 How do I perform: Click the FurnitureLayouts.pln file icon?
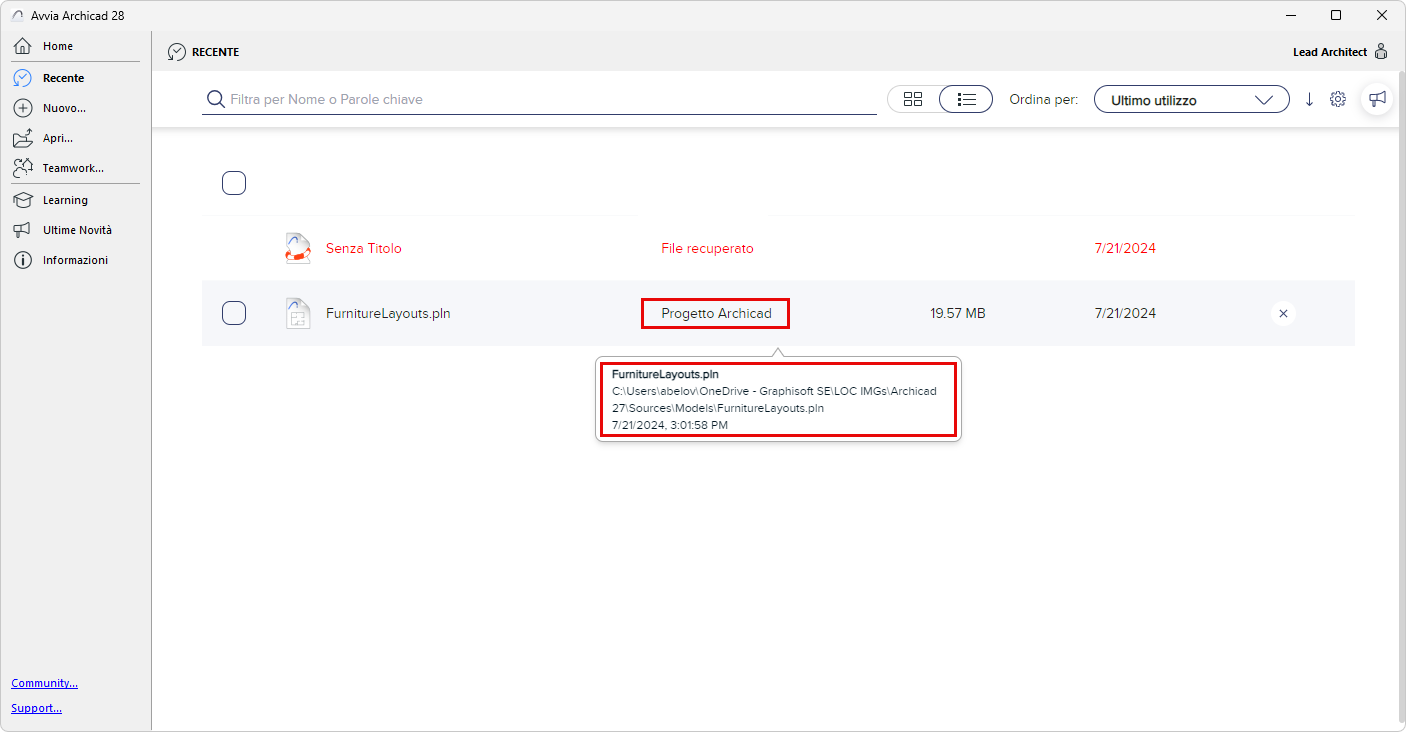(298, 313)
